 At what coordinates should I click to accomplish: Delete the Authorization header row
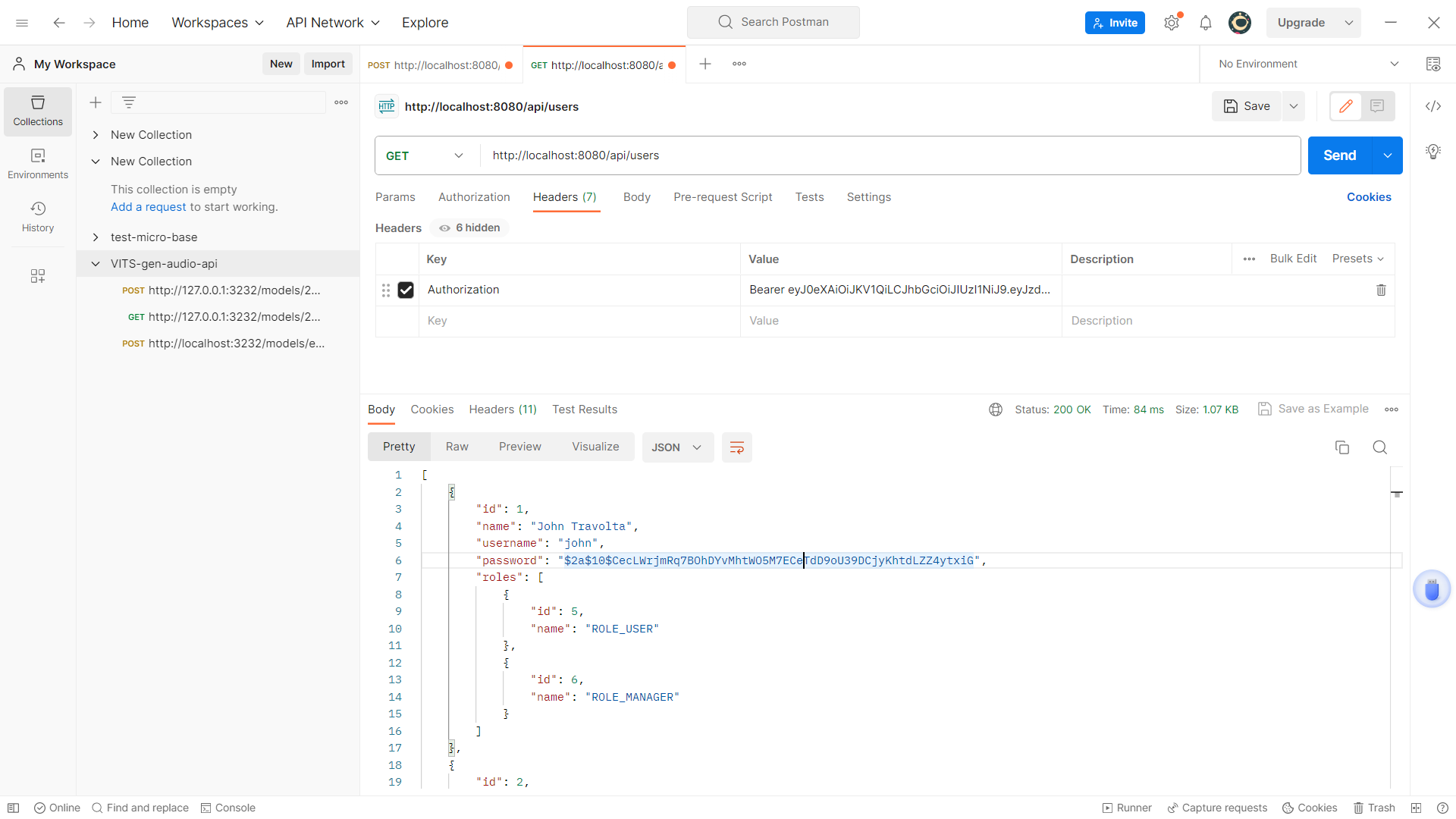click(x=1381, y=290)
